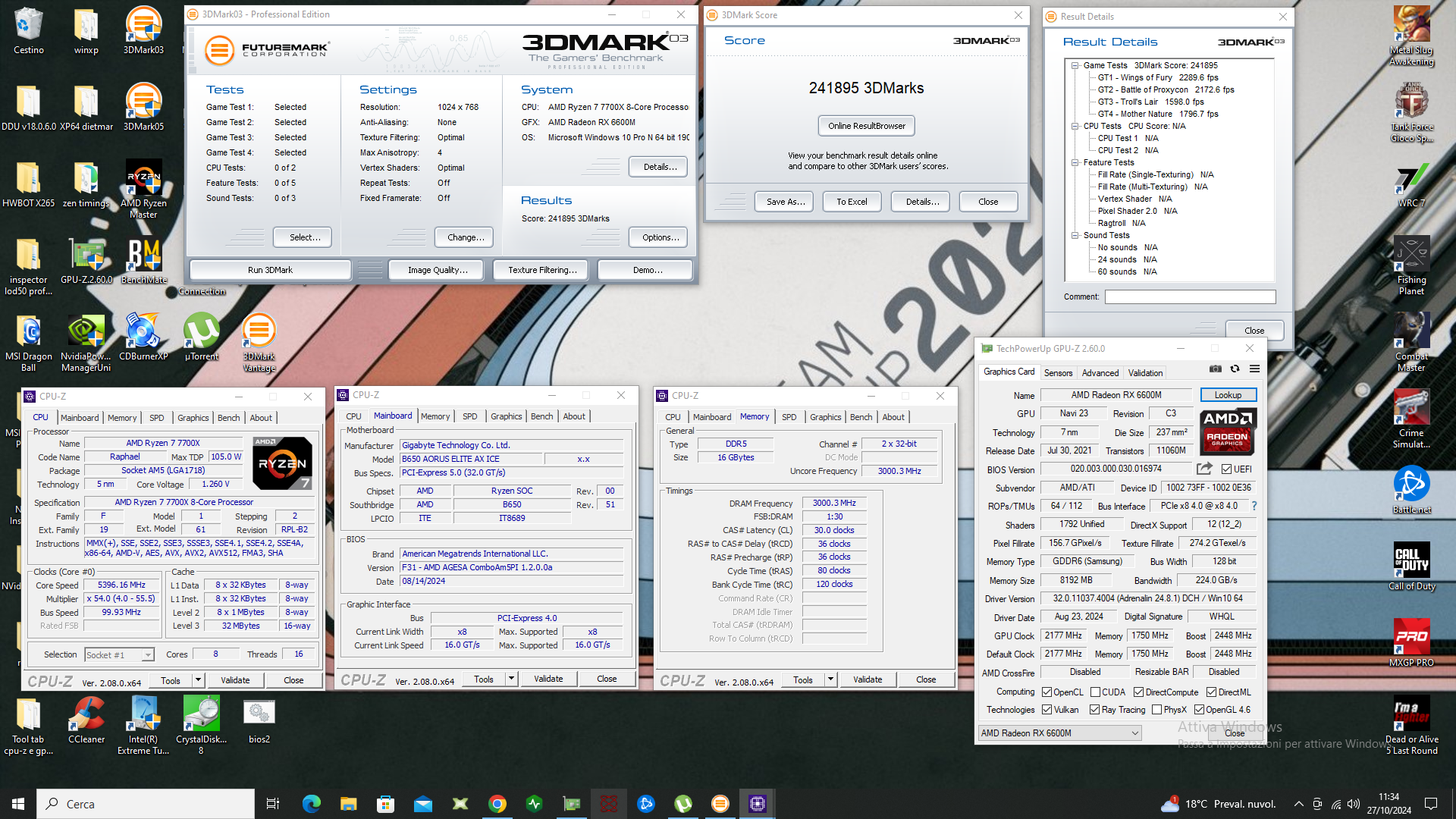Open the GPU-Z.2.60.0 desktop icon

point(86,261)
